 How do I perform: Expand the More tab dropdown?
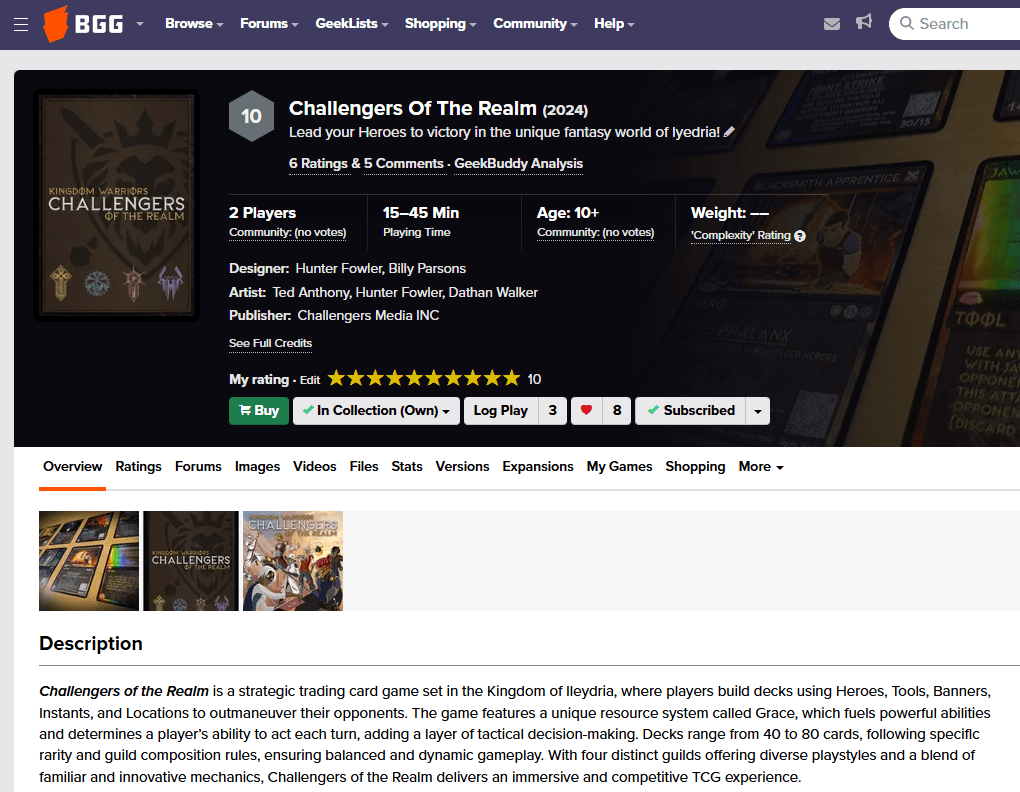click(760, 467)
